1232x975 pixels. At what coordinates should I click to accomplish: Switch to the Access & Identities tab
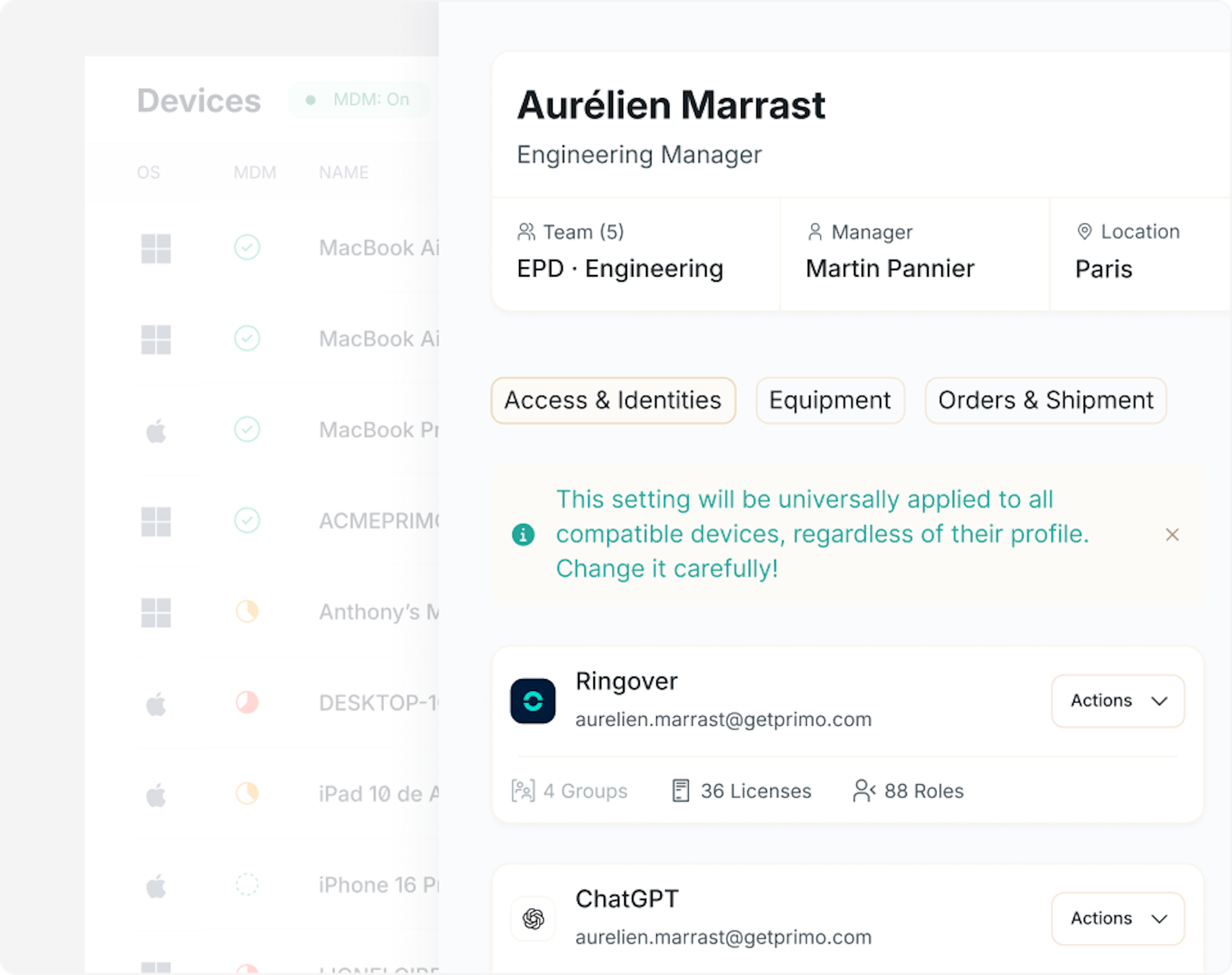pos(613,400)
